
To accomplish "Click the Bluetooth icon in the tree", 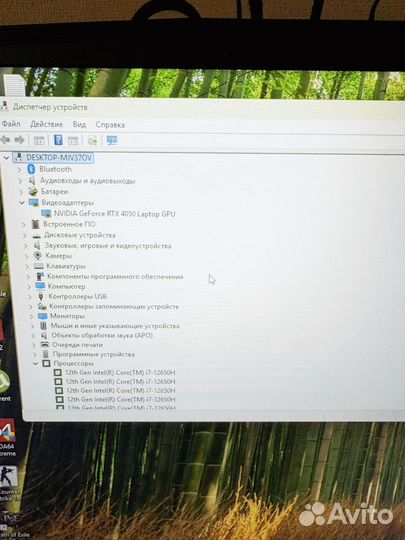I will [31, 169].
